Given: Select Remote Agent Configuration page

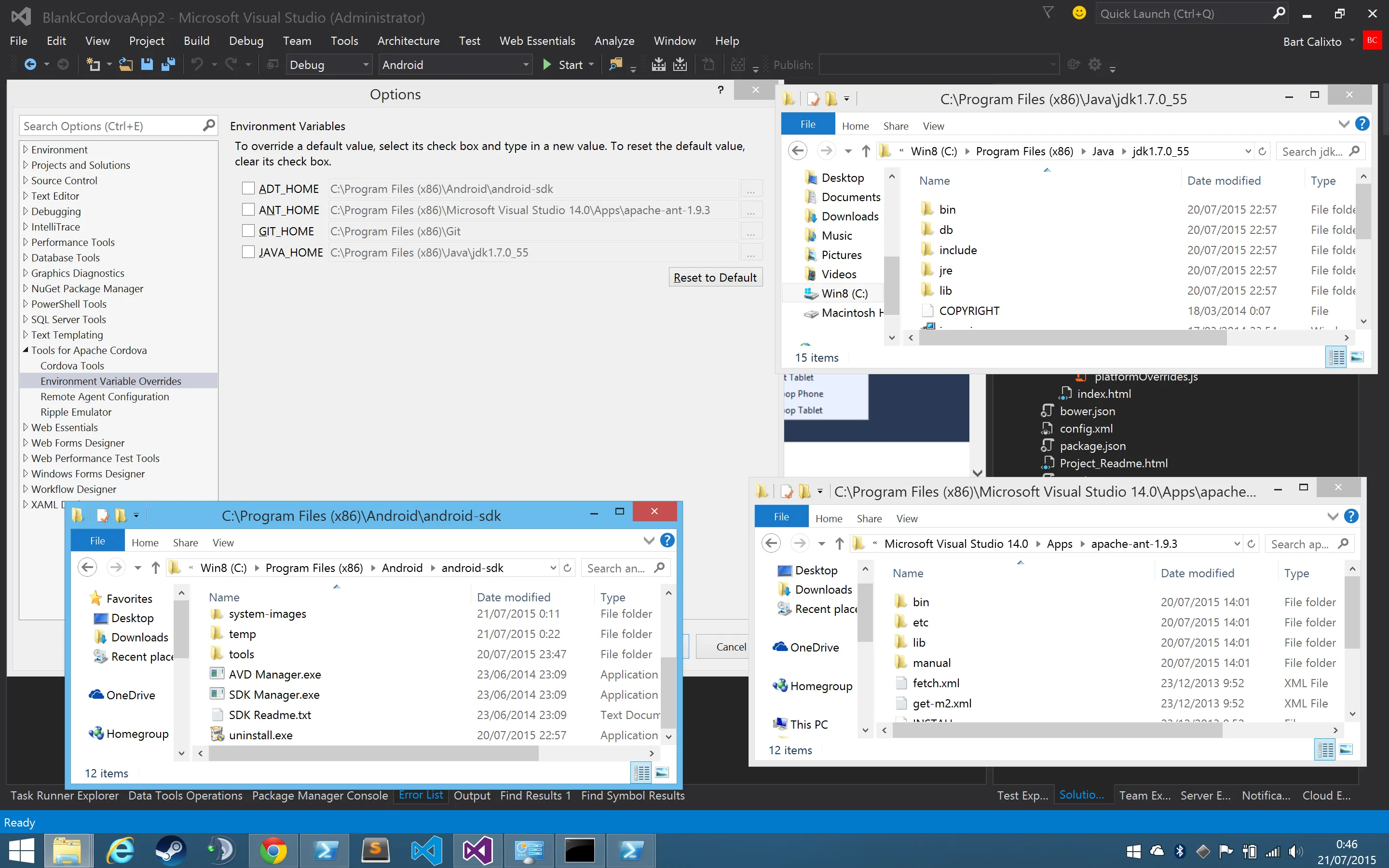Looking at the screenshot, I should point(105,396).
